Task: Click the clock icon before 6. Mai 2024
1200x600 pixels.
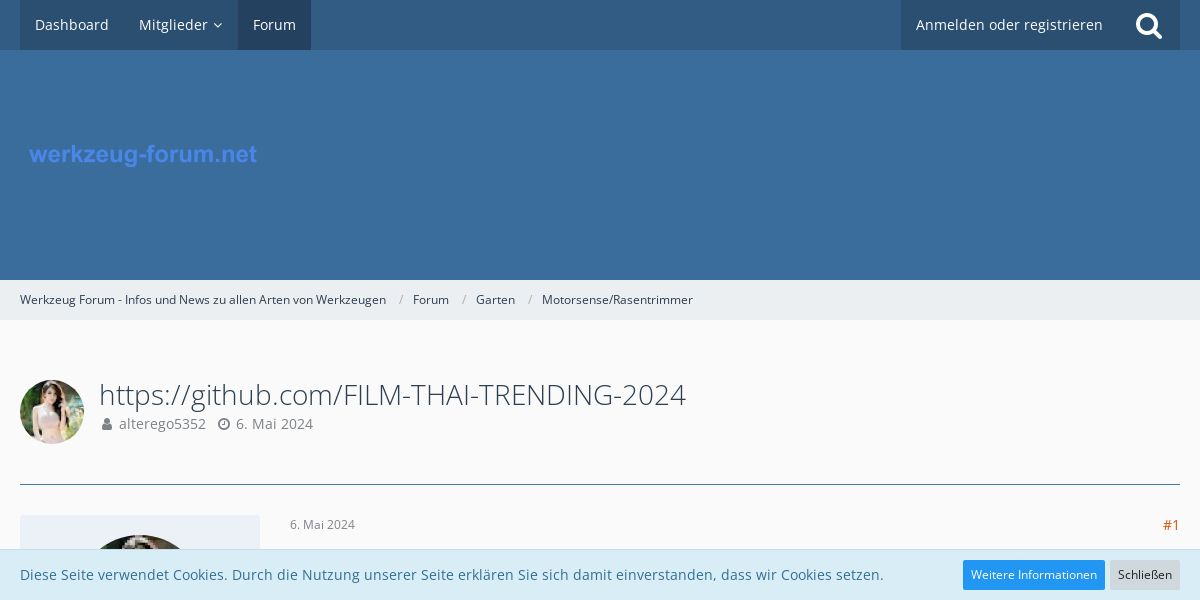Action: [224, 424]
